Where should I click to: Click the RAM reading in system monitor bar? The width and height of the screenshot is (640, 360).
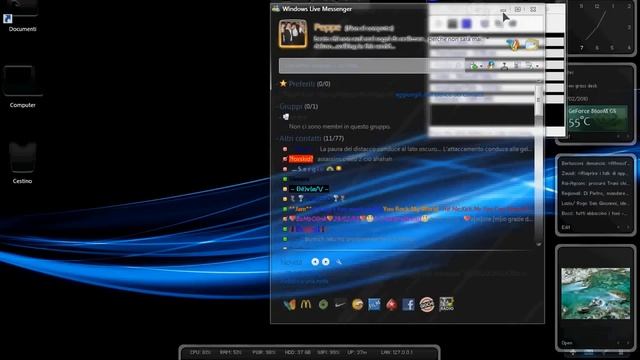[231, 352]
